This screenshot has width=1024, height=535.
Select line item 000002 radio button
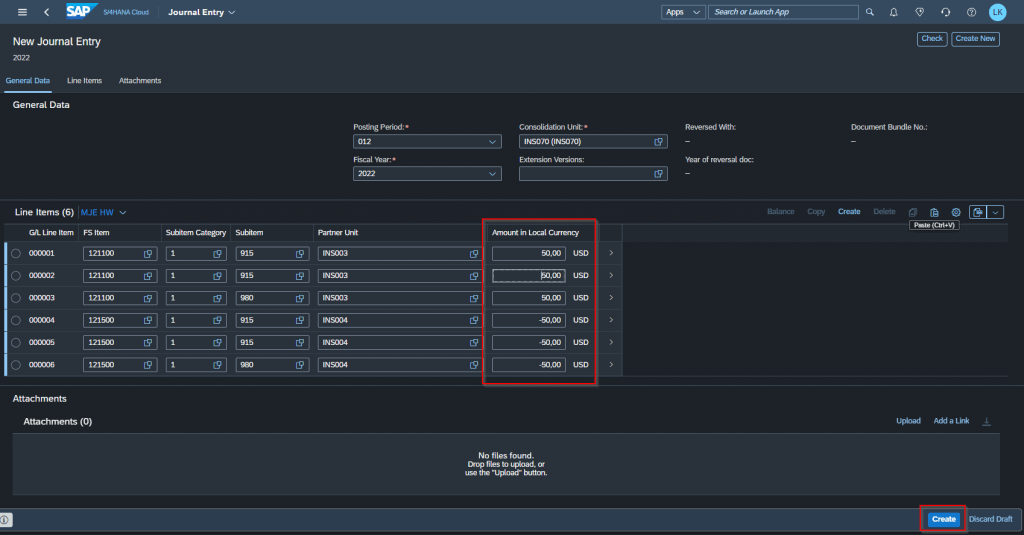pos(16,276)
